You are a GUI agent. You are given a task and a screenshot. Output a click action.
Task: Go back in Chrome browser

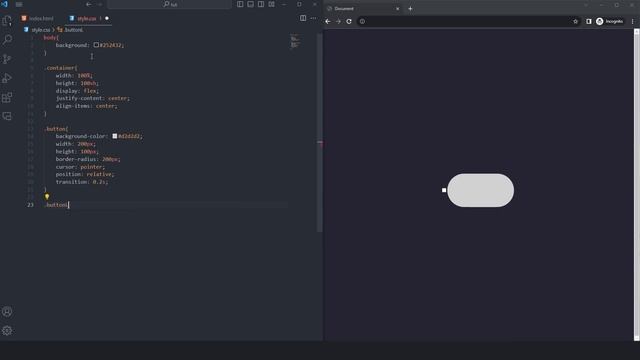point(328,21)
